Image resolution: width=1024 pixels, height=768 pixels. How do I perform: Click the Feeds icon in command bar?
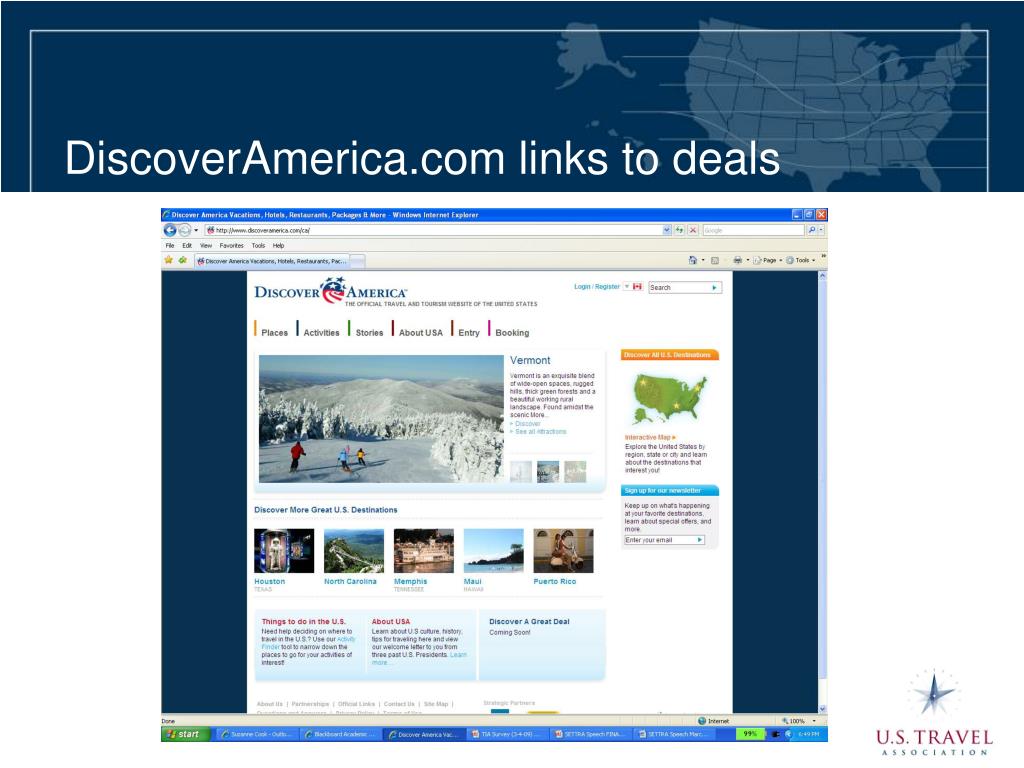click(x=715, y=260)
